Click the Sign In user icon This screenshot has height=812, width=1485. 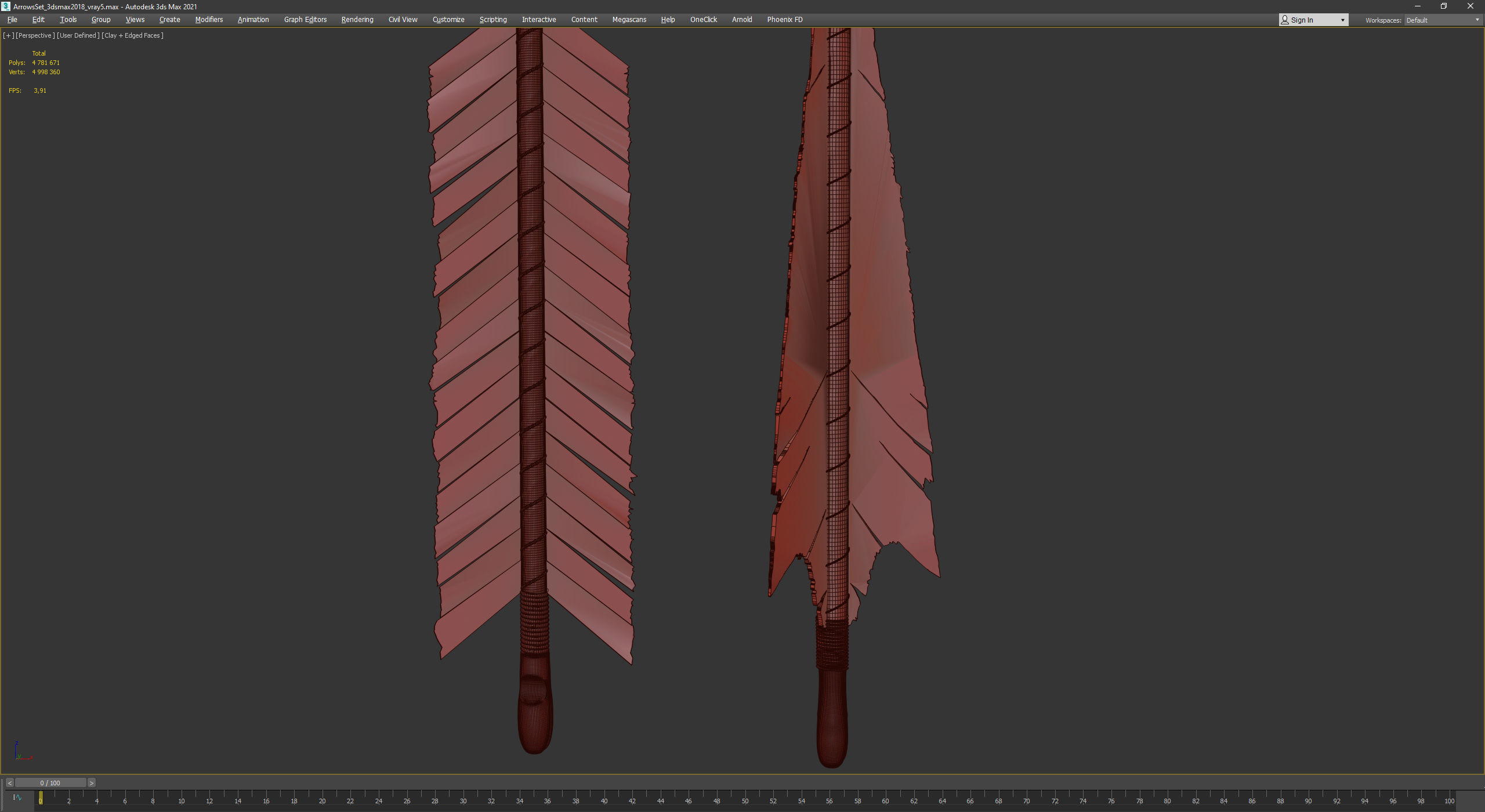pyautogui.click(x=1285, y=20)
